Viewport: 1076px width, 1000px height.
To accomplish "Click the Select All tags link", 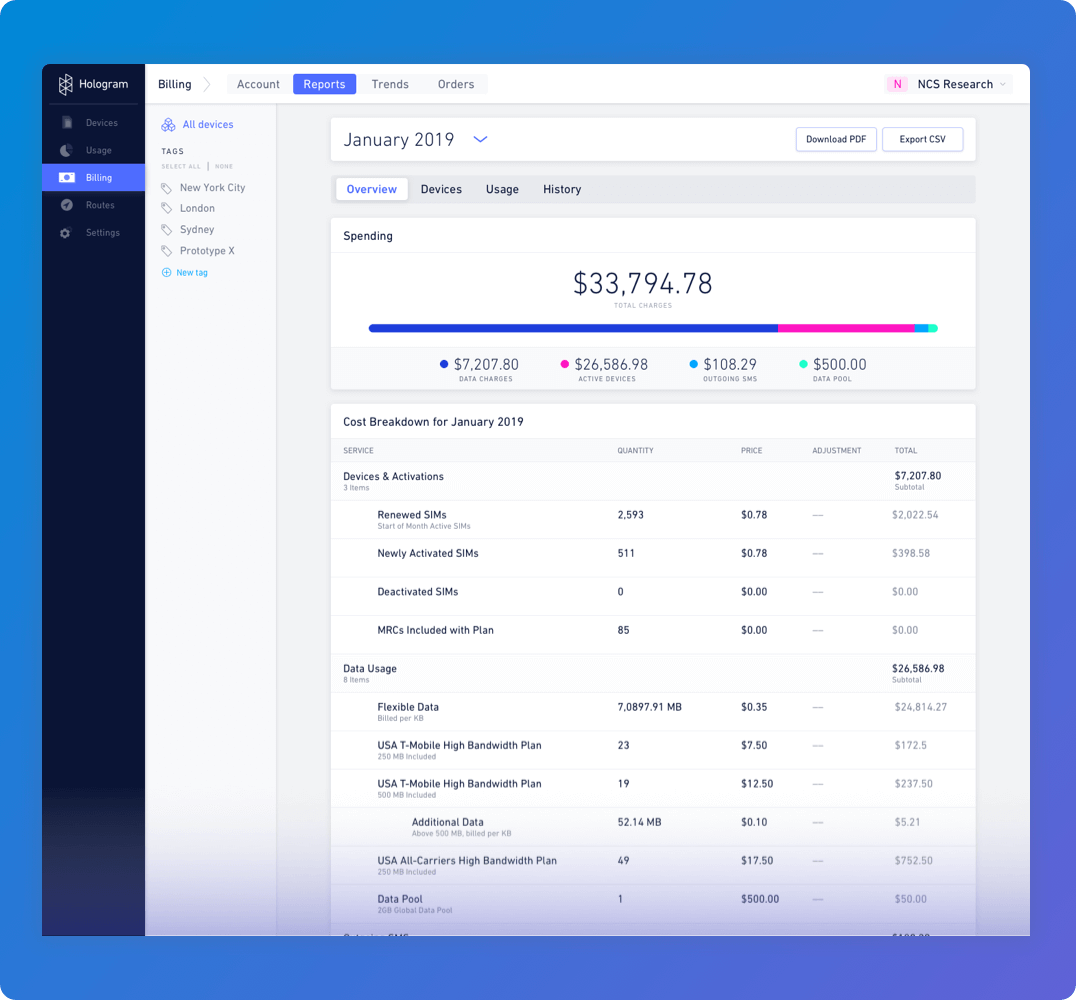I will pyautogui.click(x=181, y=166).
